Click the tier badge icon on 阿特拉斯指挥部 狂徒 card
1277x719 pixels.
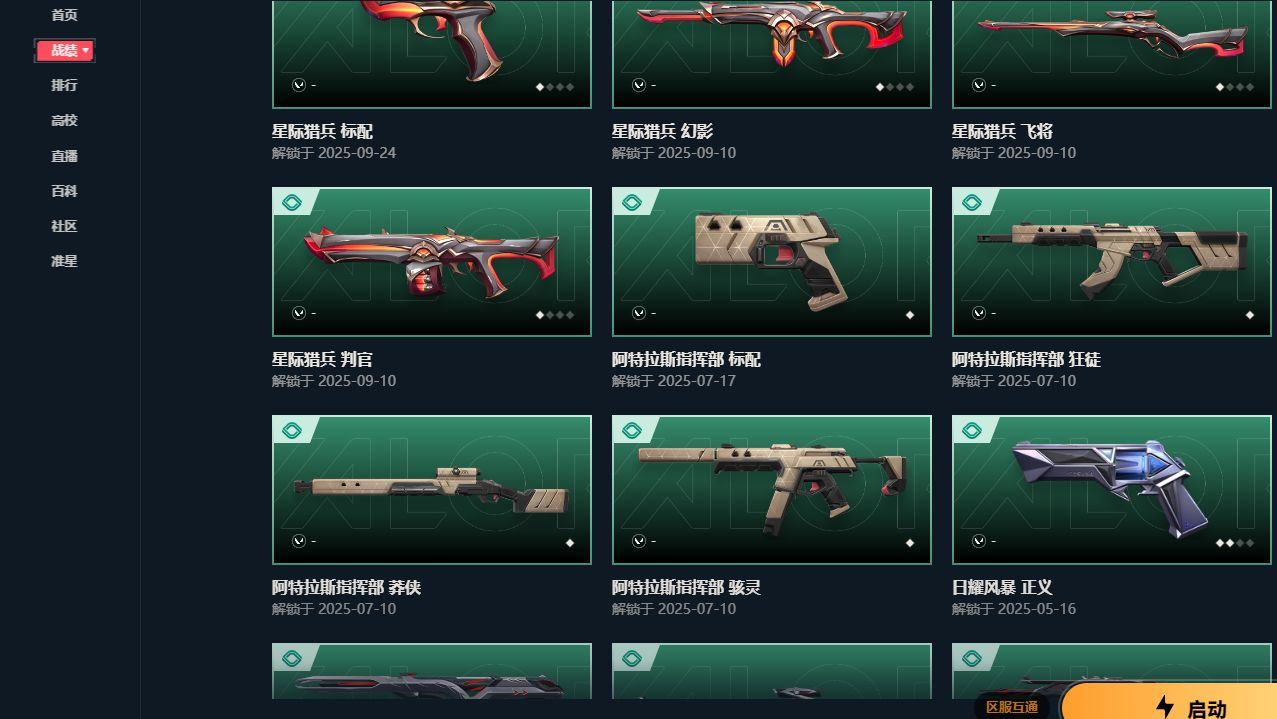click(971, 203)
